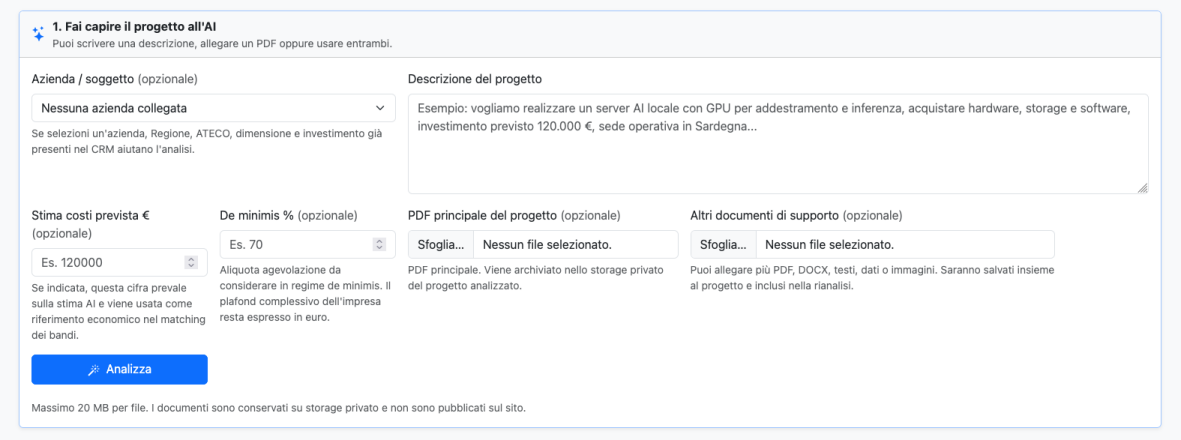The height and width of the screenshot is (440, 1181).
Task: Click inside the Stima costi prevista field
Action: [119, 262]
